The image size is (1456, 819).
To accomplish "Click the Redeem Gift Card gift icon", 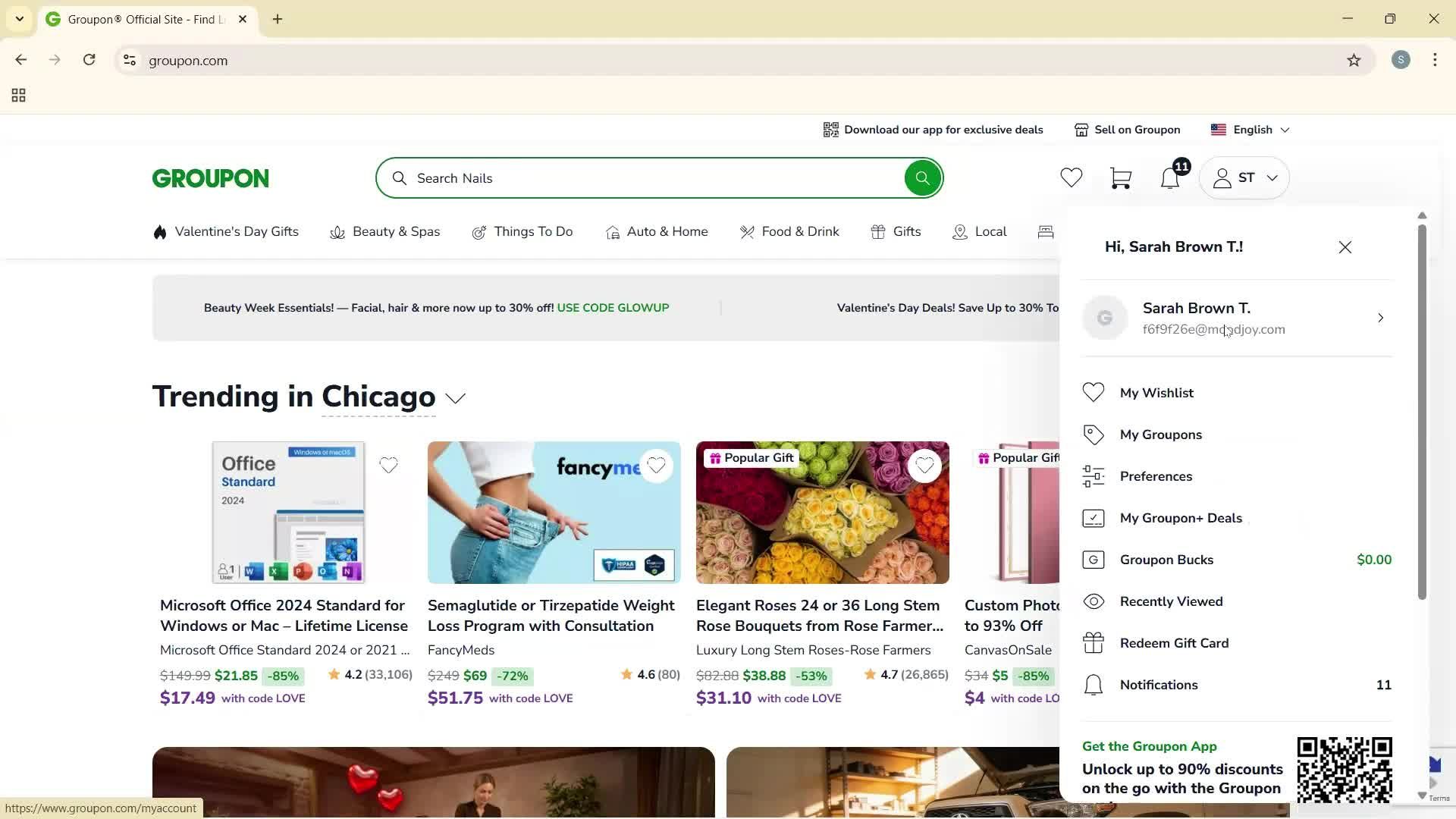I will (x=1094, y=642).
